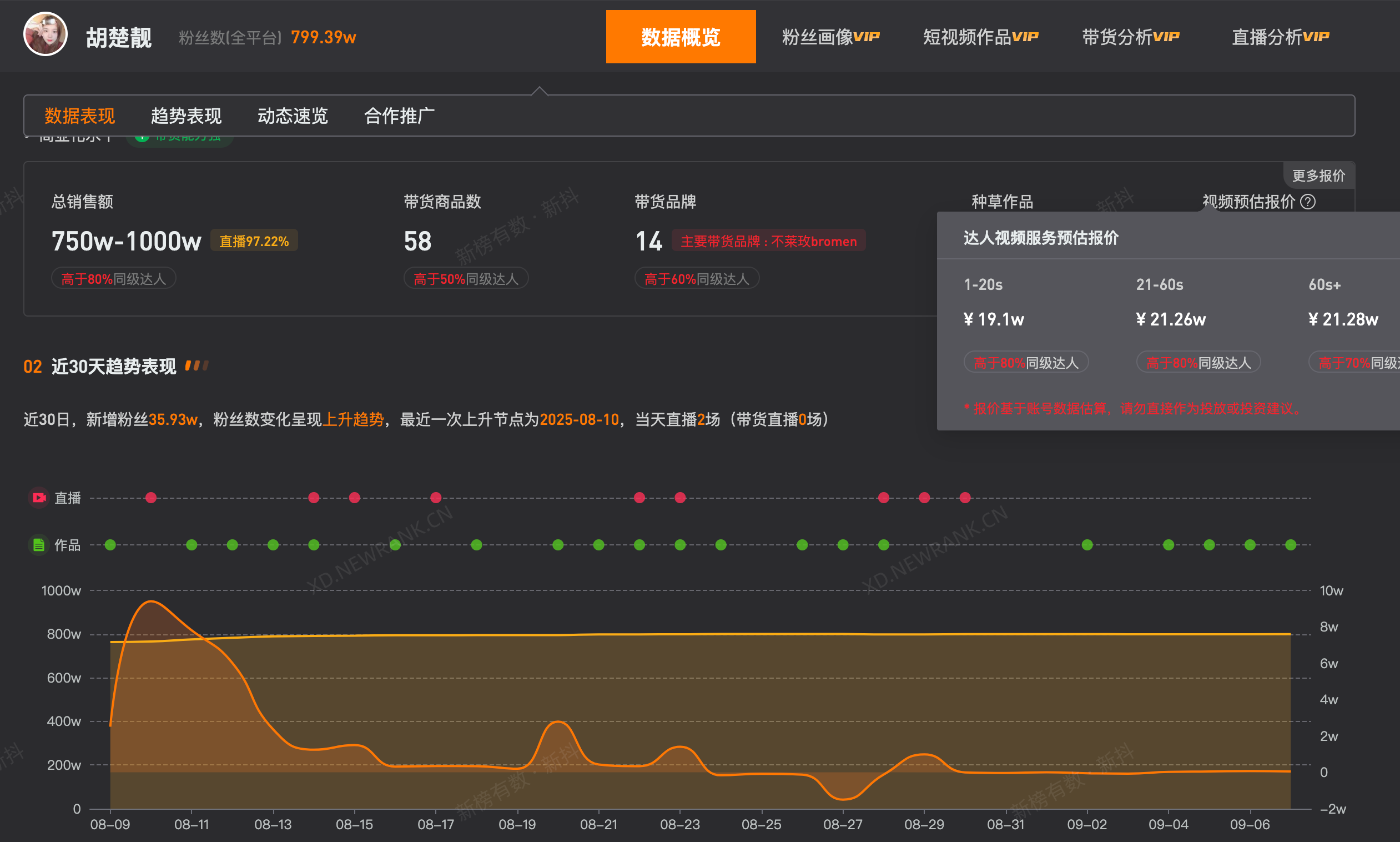Click the orange indicator beside 近30天趋势表现
1400x842 pixels.
(x=197, y=366)
